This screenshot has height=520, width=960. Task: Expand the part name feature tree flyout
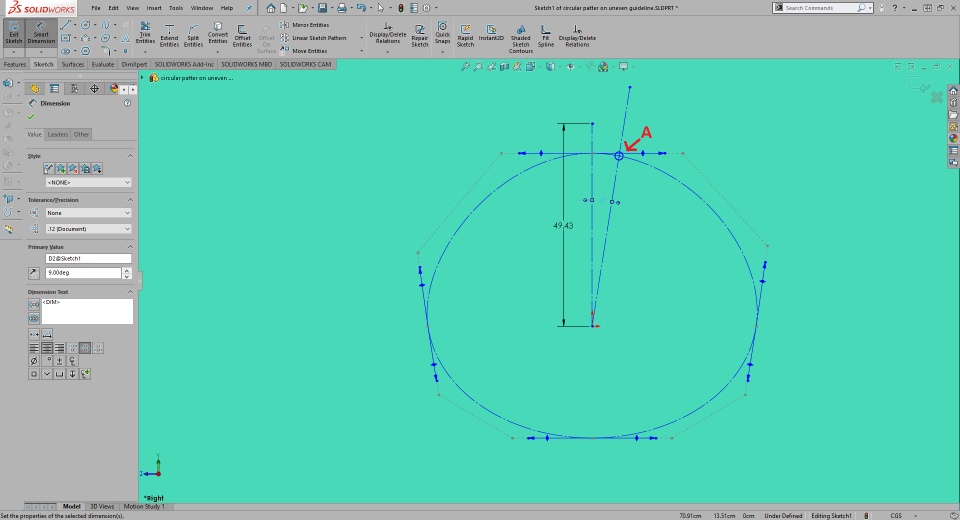(x=142, y=78)
